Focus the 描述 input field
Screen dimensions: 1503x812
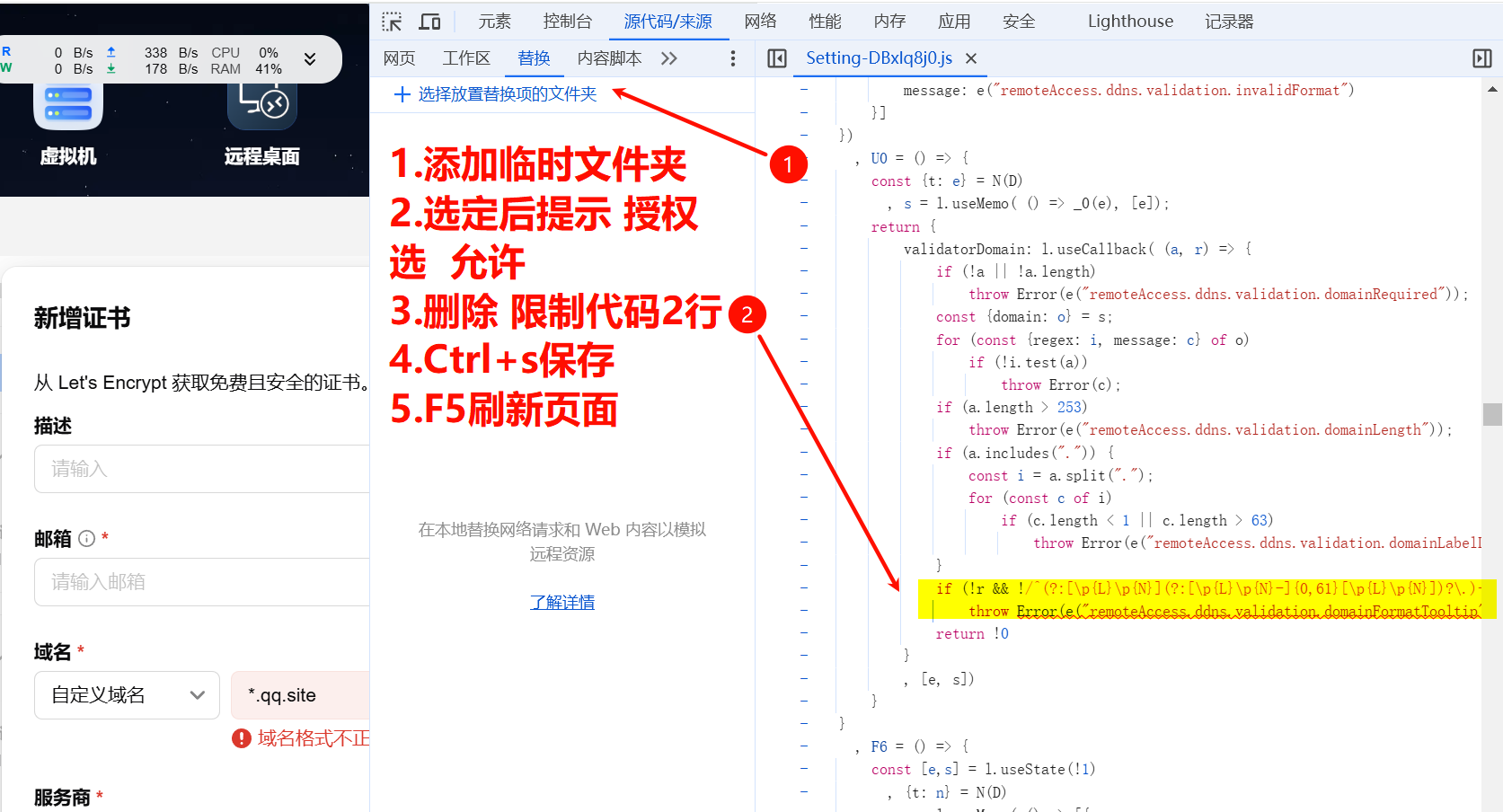point(202,469)
